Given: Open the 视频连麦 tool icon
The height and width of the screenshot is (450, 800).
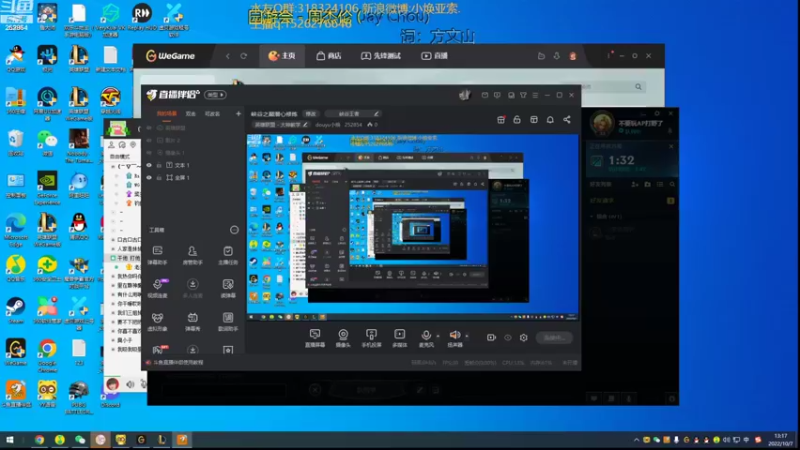Looking at the screenshot, I should (158, 288).
